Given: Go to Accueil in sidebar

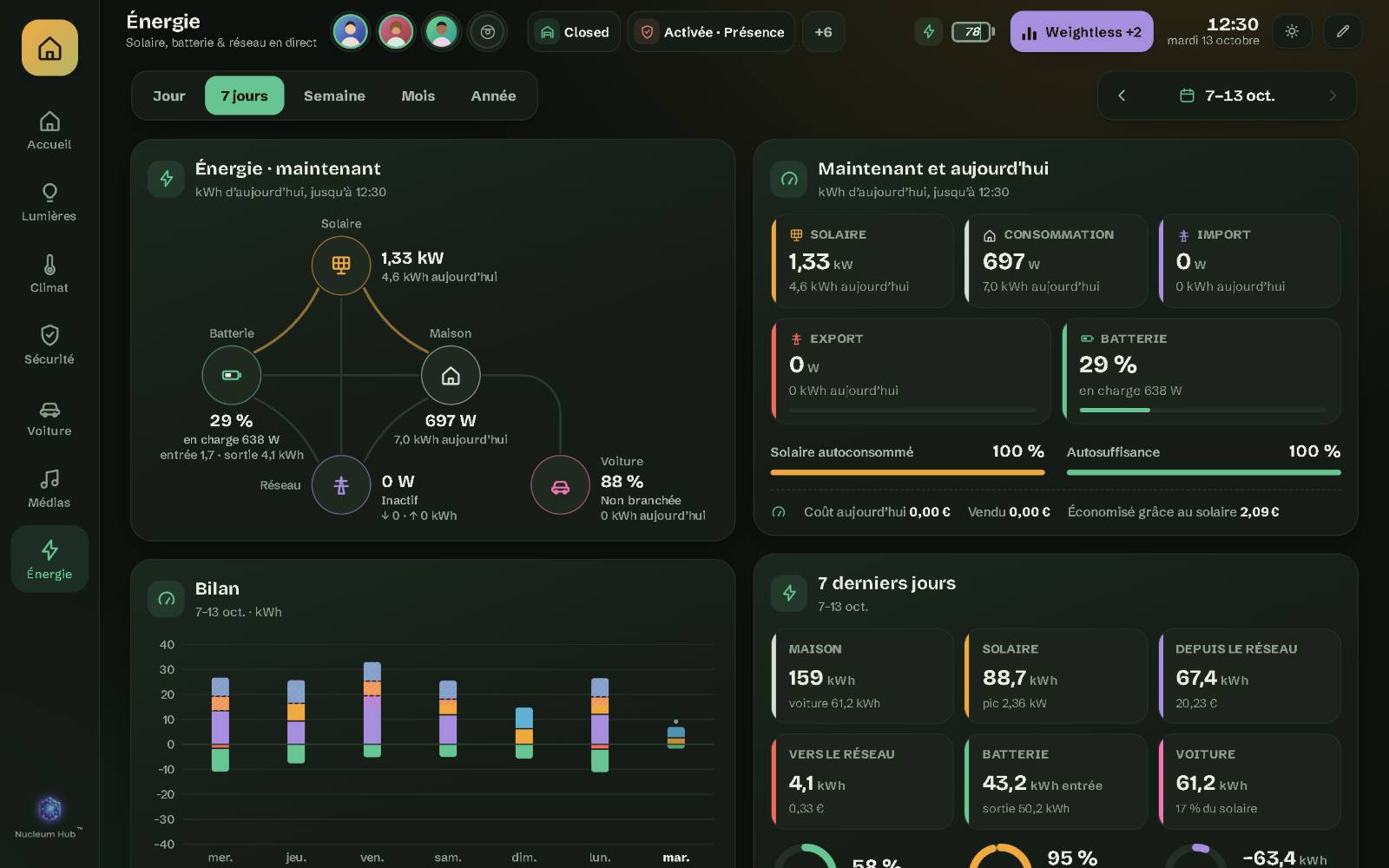Looking at the screenshot, I should (x=49, y=131).
